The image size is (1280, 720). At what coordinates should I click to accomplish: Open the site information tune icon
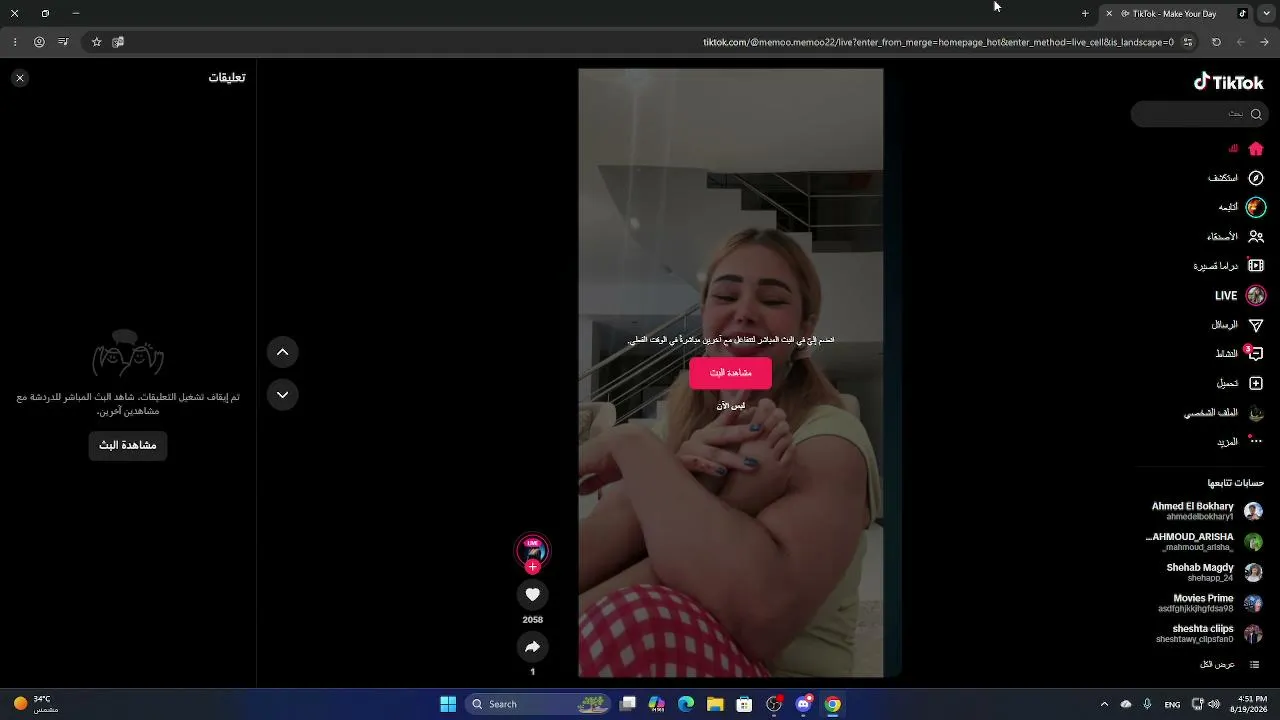[1188, 42]
